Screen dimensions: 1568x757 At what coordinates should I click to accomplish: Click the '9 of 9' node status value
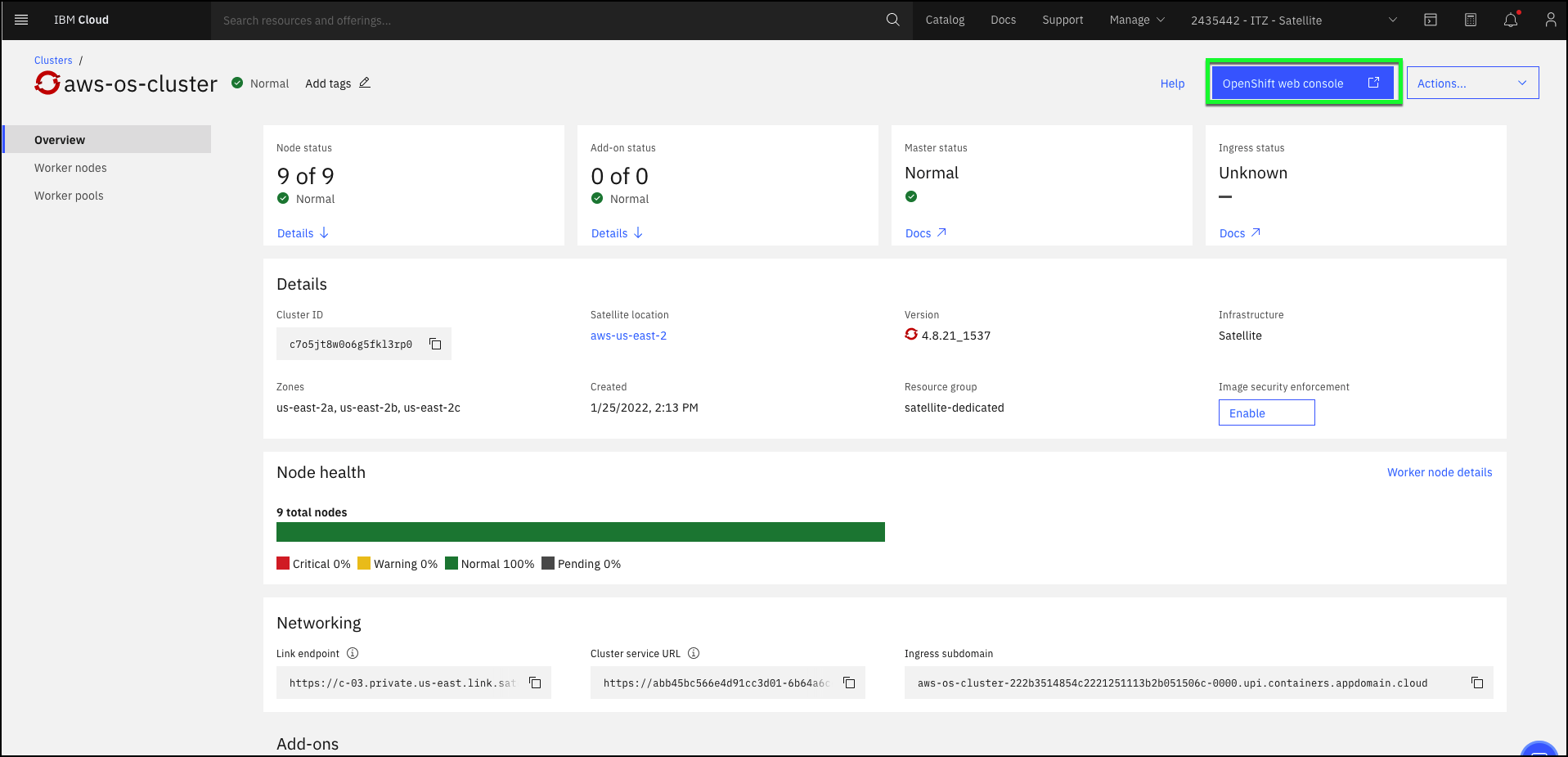coord(305,176)
